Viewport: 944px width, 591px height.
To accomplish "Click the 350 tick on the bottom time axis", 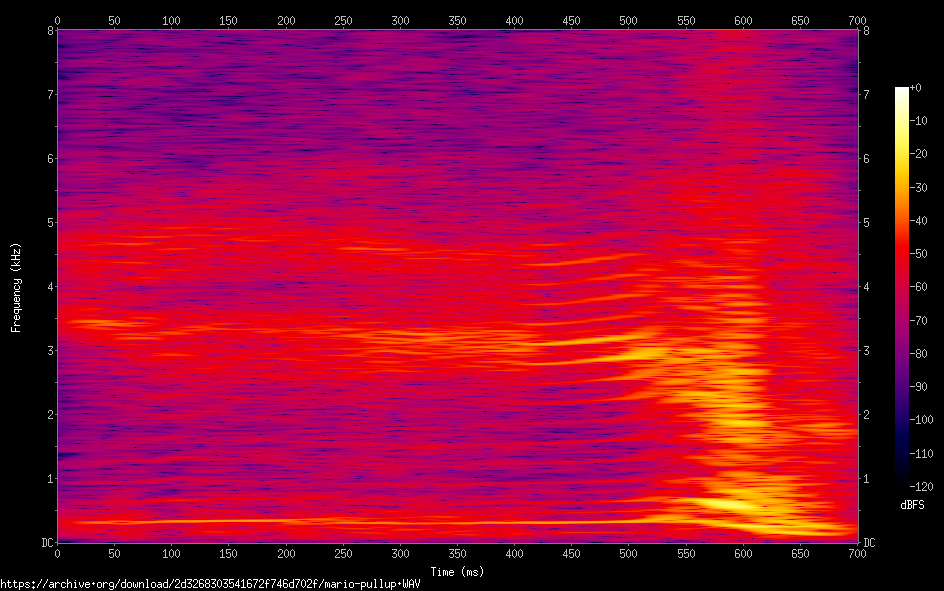I will coord(457,553).
